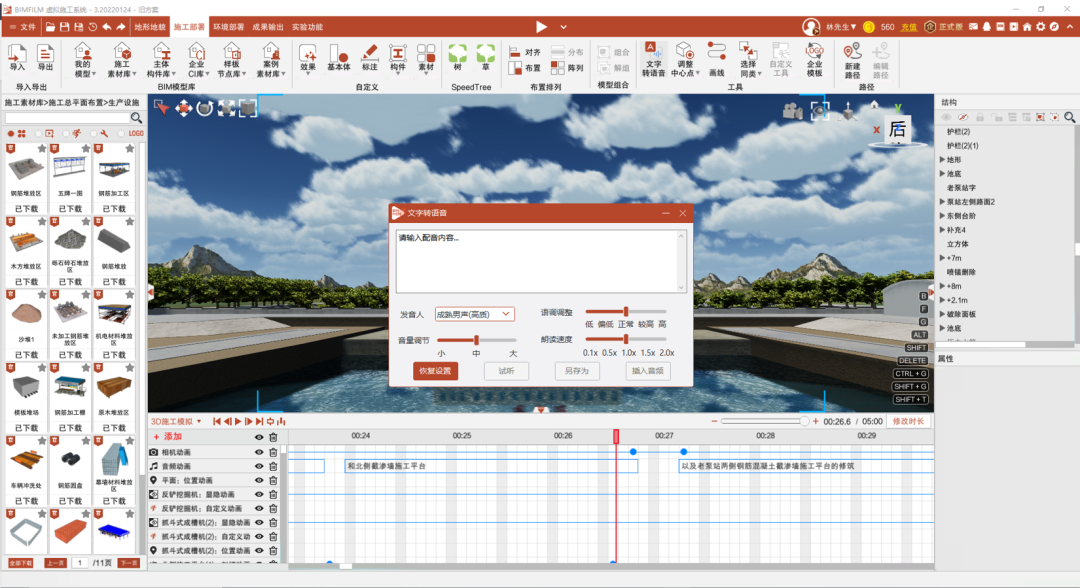This screenshot has width=1080, height=588.
Task: Select the wrench filter radio button
Action: [x=93, y=134]
